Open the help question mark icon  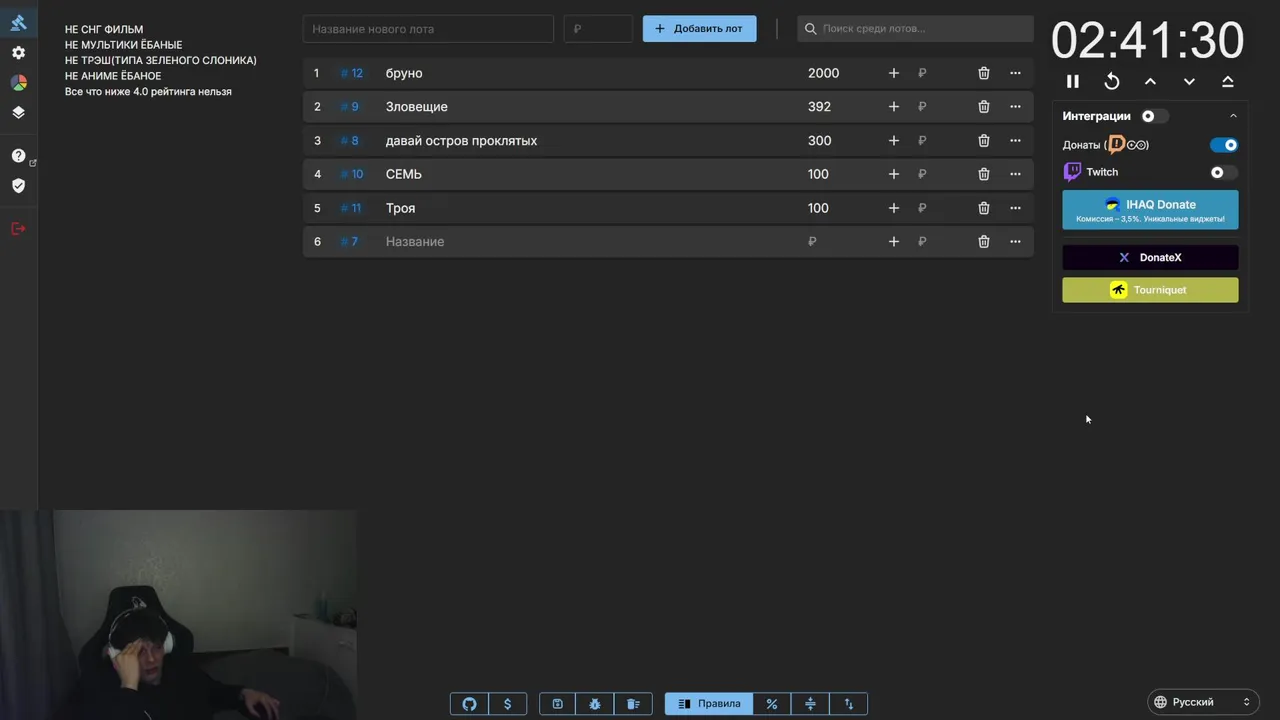[x=18, y=156]
